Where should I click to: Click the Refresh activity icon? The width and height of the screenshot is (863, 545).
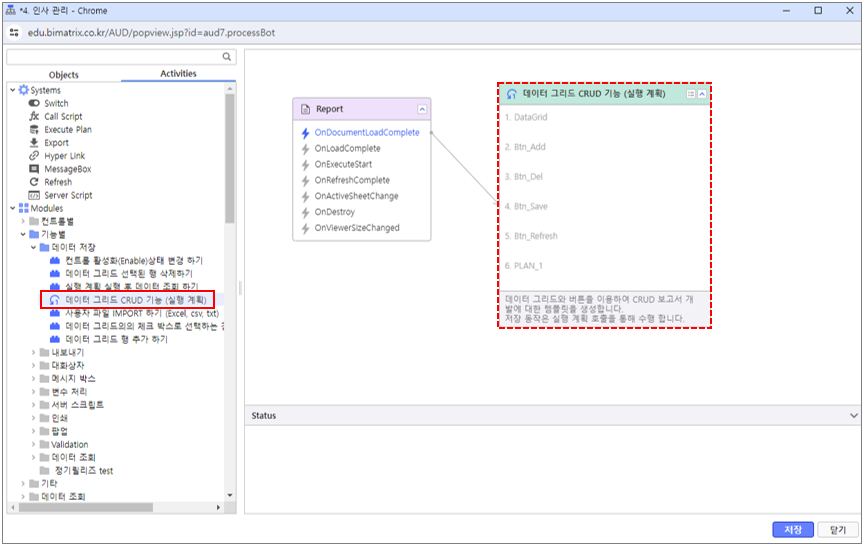point(34,182)
